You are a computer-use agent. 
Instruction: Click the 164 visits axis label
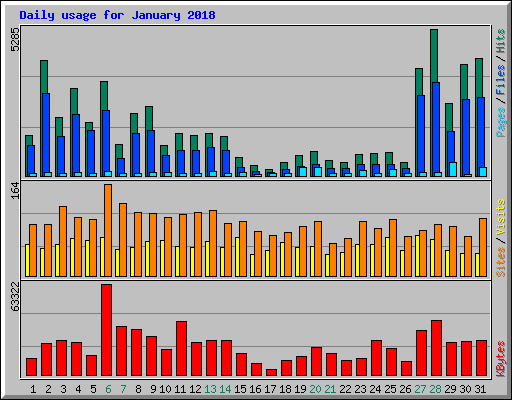[x=15, y=191]
